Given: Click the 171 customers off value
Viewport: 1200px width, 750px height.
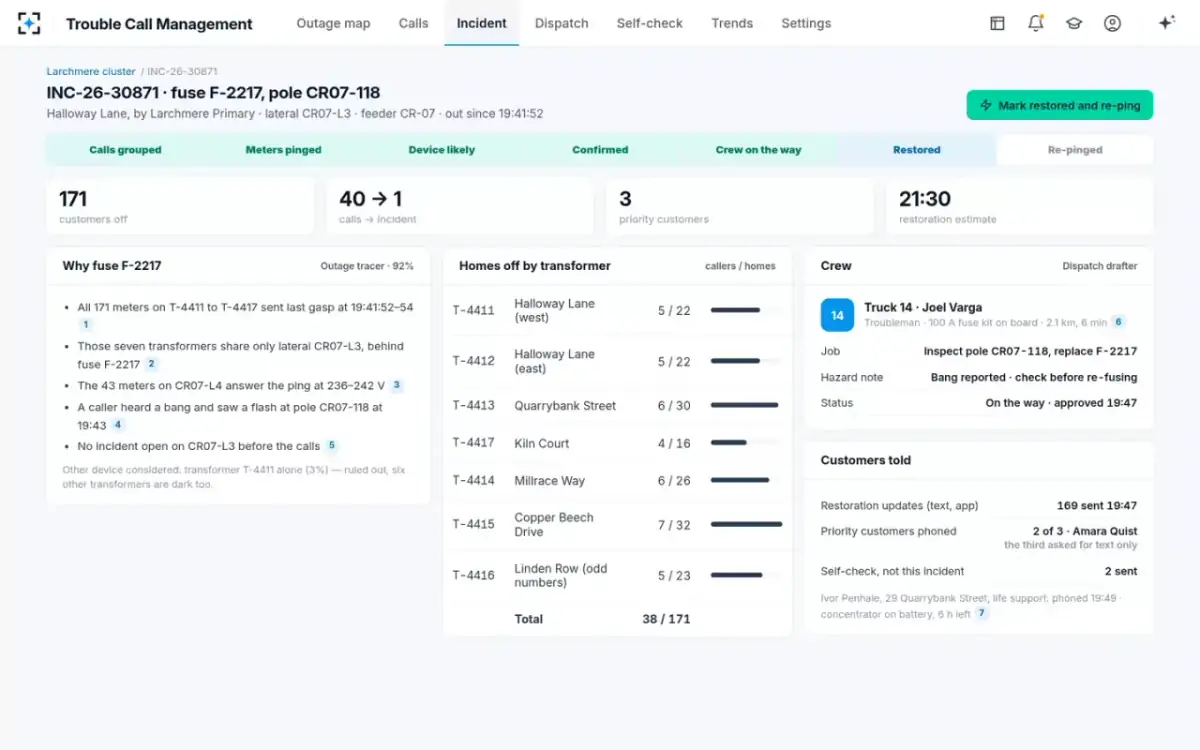Looking at the screenshot, I should click(x=73, y=199).
